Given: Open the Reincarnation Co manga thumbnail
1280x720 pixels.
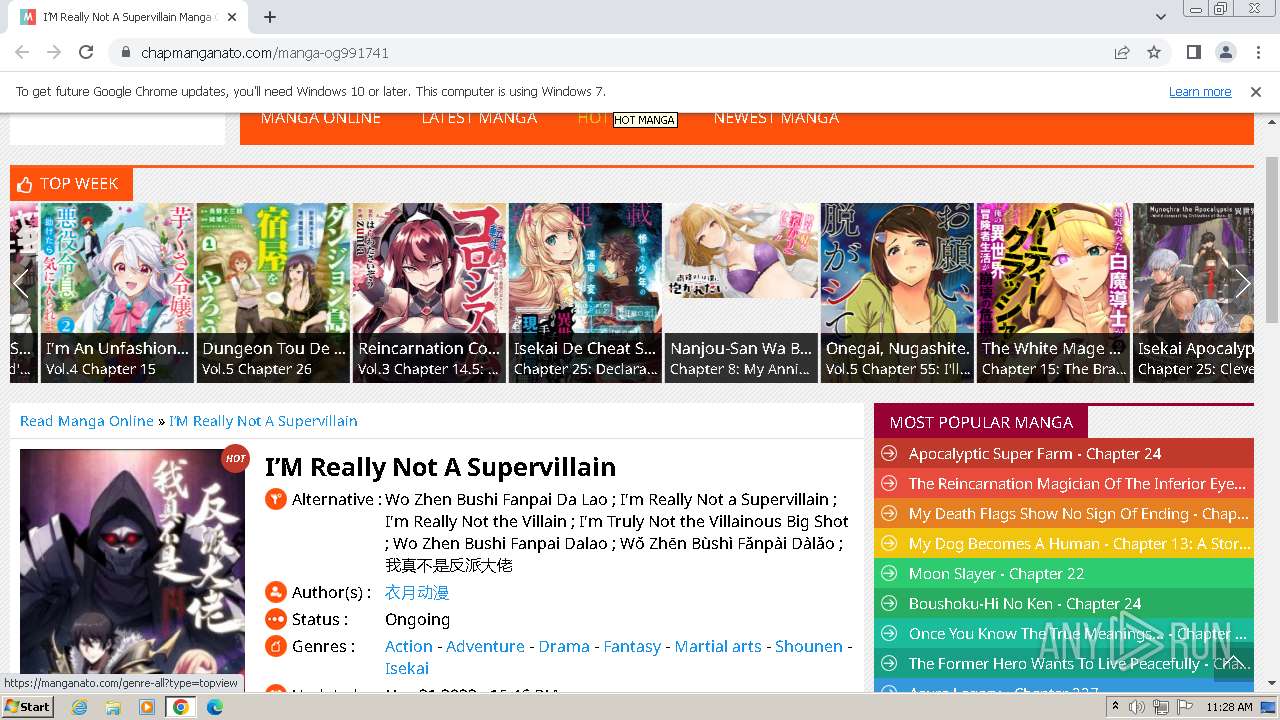Looking at the screenshot, I should tap(429, 292).
